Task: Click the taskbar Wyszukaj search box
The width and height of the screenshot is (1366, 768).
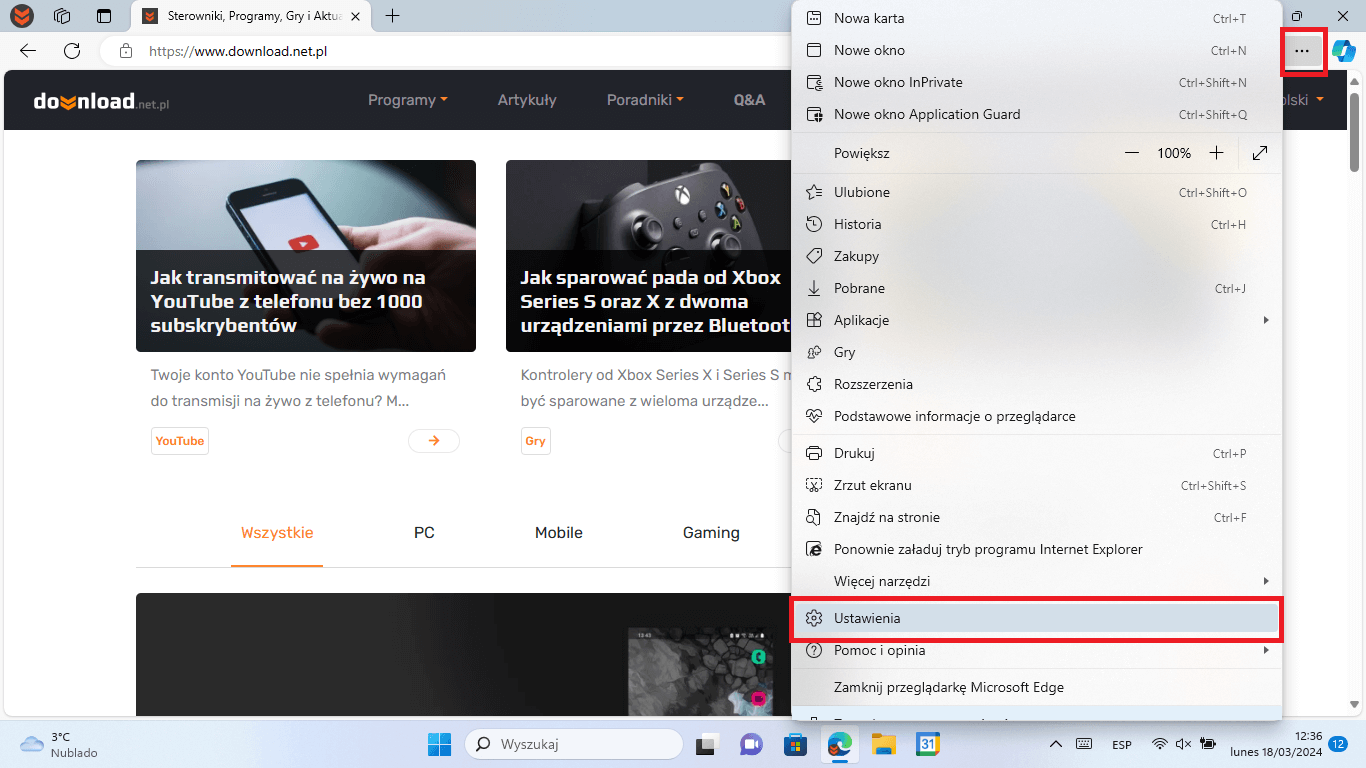Action: pos(572,744)
